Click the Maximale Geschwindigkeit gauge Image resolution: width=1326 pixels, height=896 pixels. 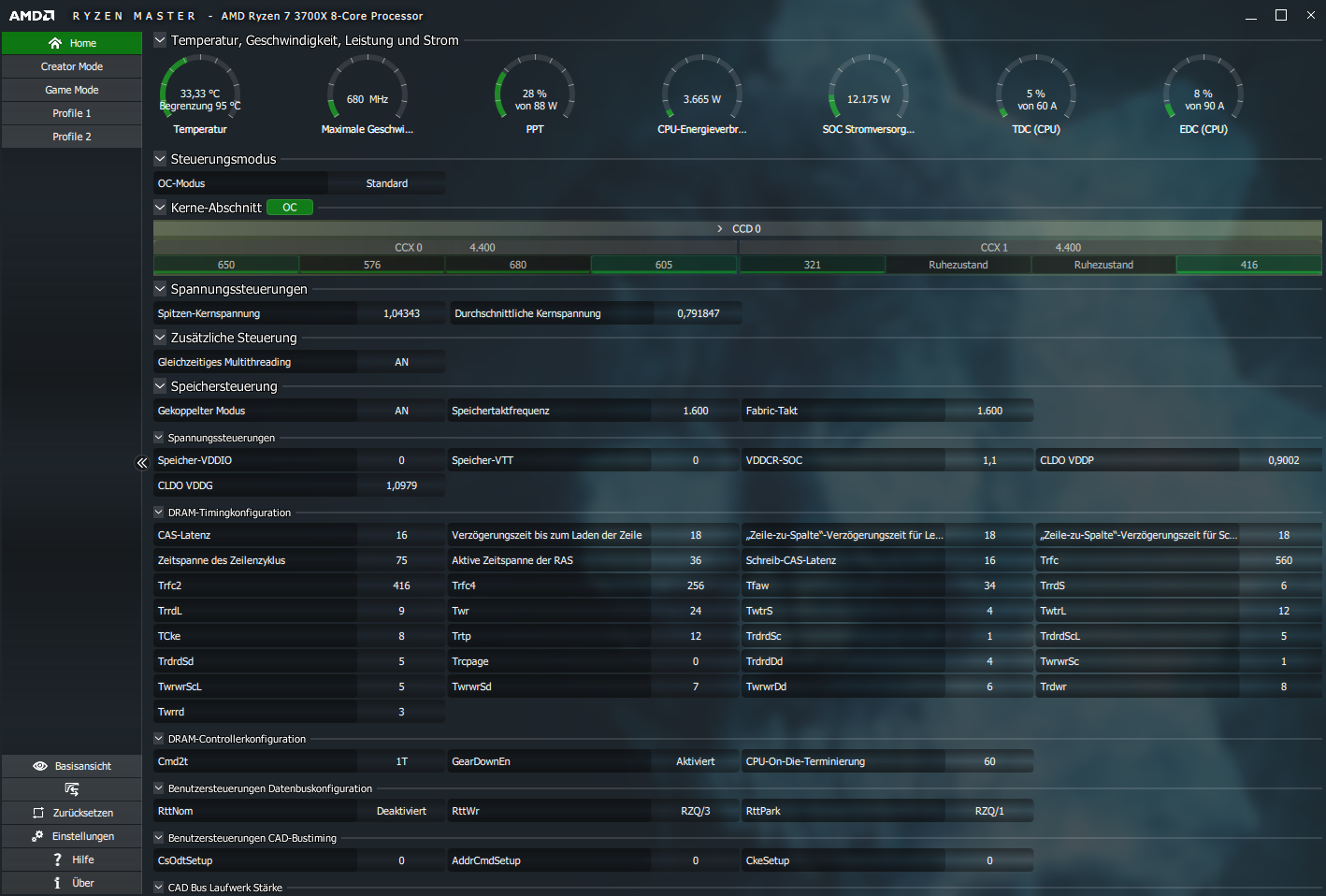pyautogui.click(x=368, y=94)
